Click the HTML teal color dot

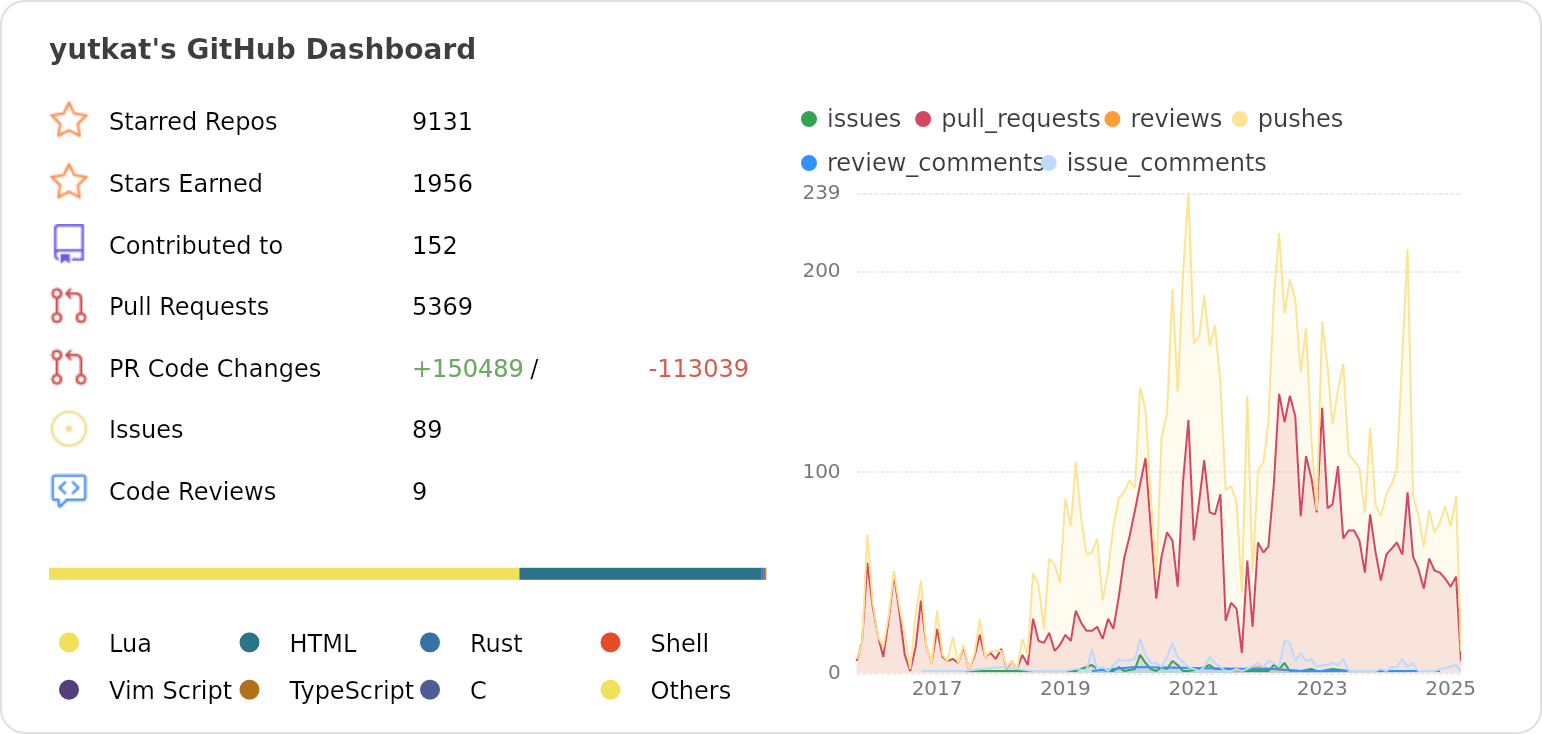[x=250, y=643]
